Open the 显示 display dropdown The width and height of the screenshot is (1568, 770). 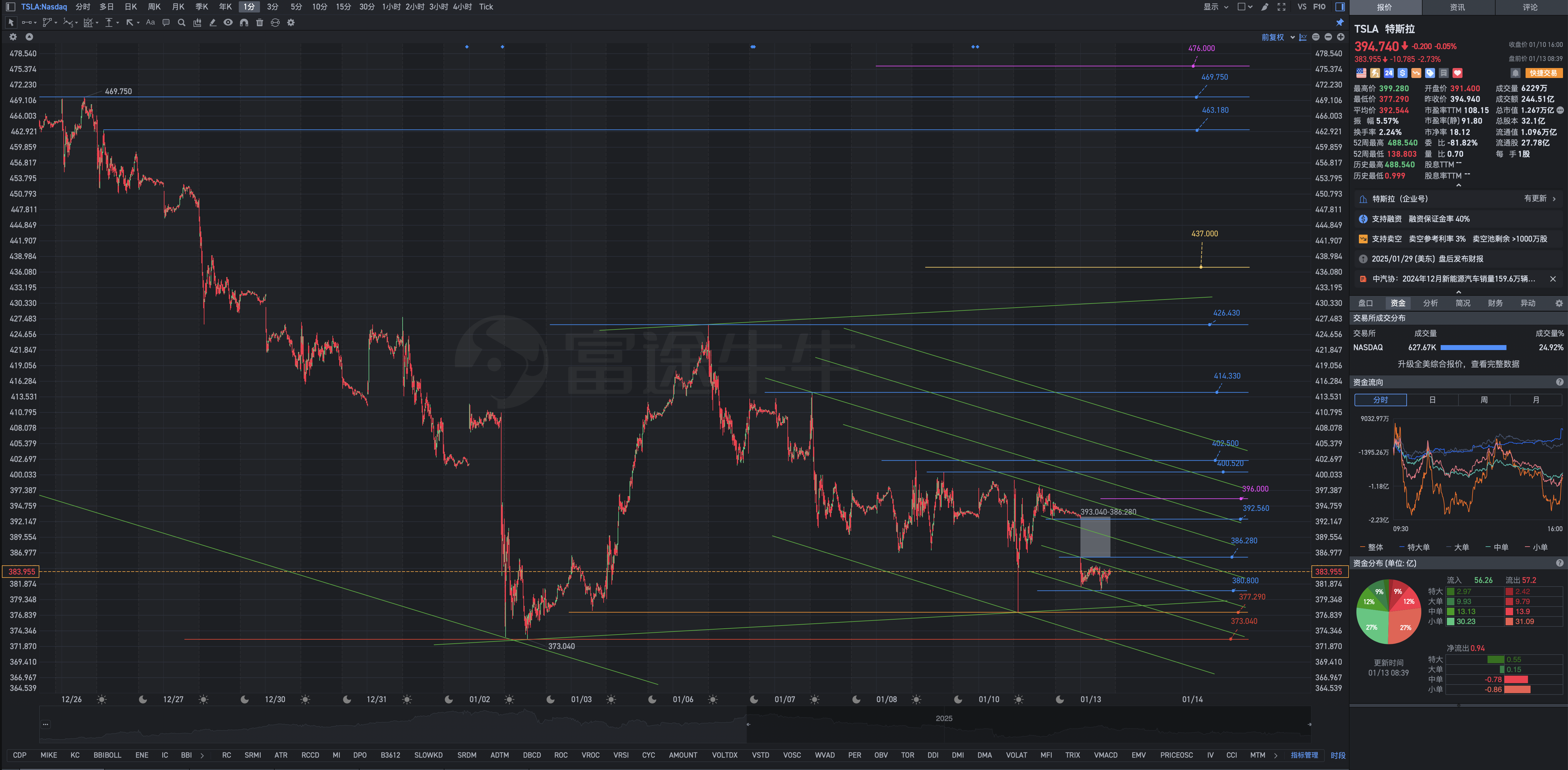(1216, 7)
